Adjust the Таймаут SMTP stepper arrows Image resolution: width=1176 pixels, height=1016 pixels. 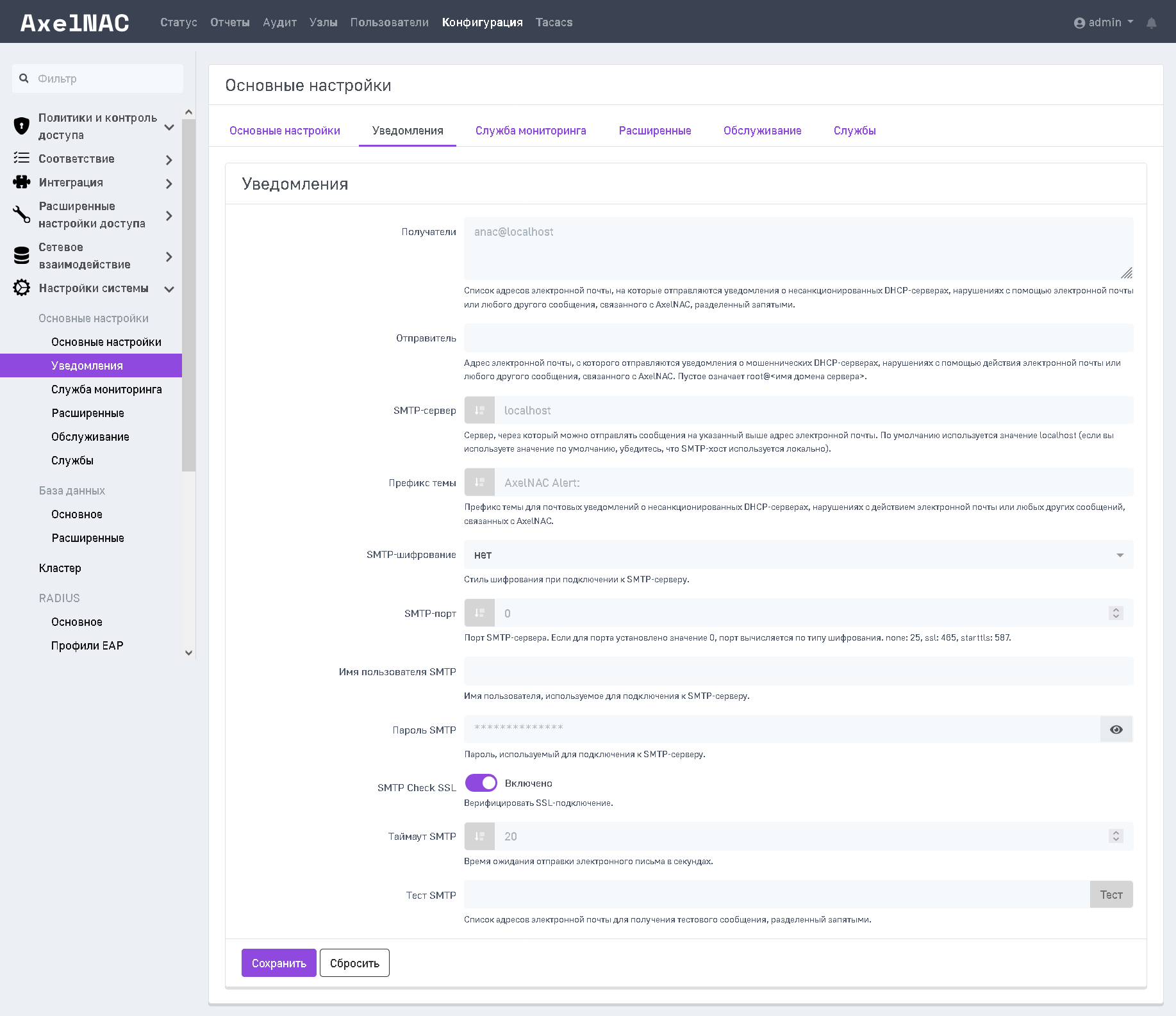click(1116, 836)
